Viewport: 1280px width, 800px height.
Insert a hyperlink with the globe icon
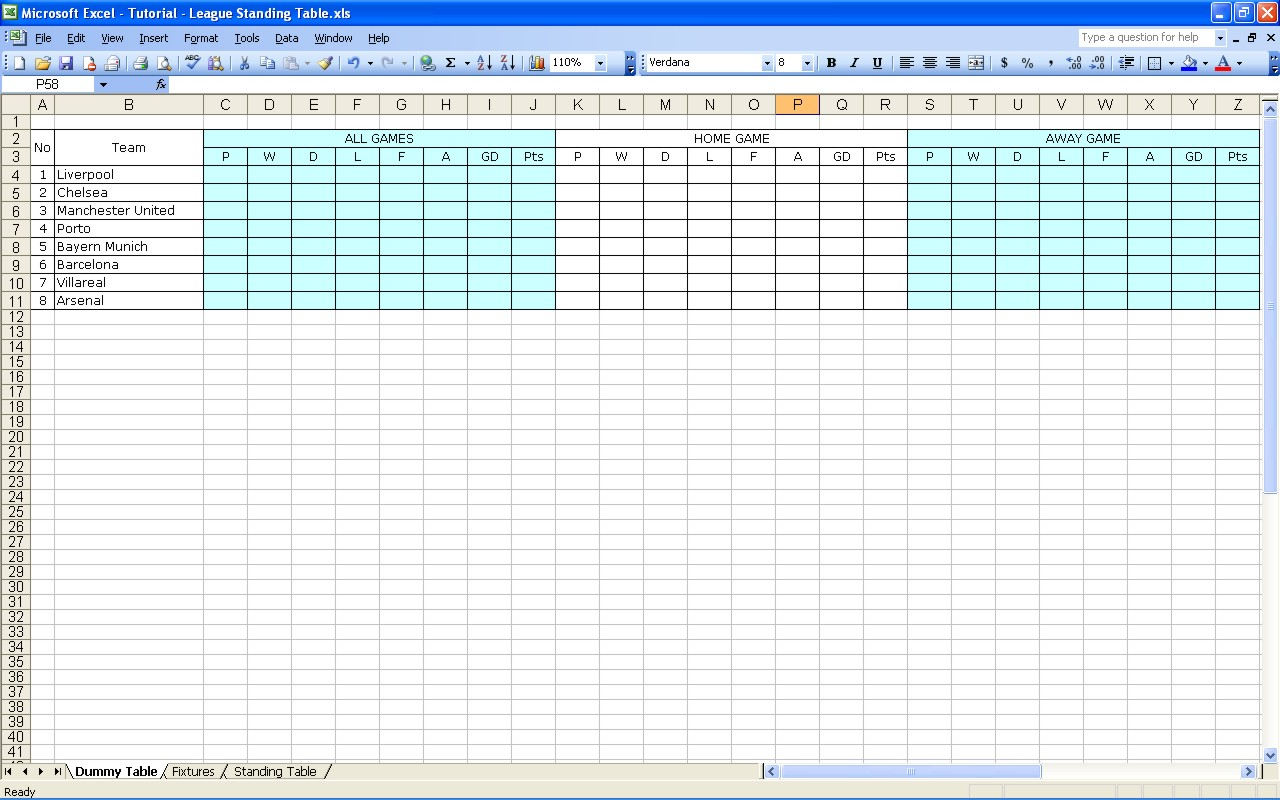428,63
